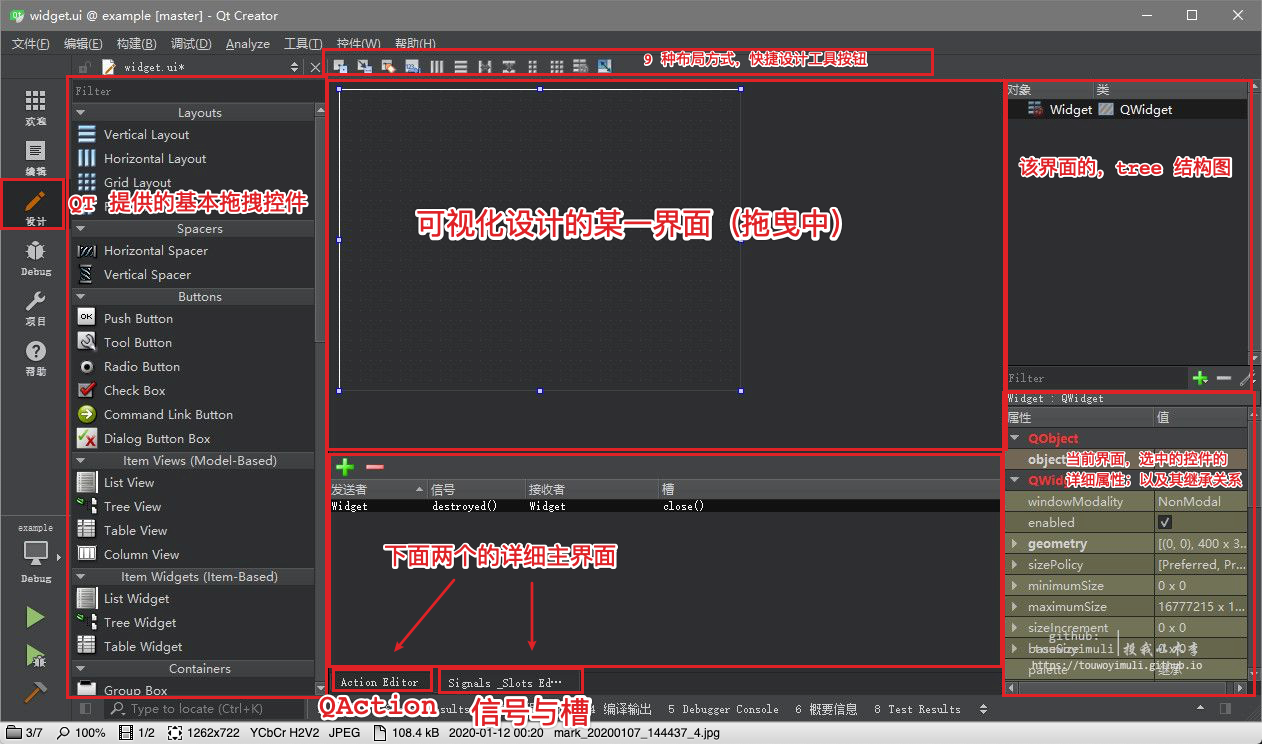Image resolution: width=1262 pixels, height=744 pixels.
Task: Apply Lay Out Horizontally from the toolbar
Action: 437,66
